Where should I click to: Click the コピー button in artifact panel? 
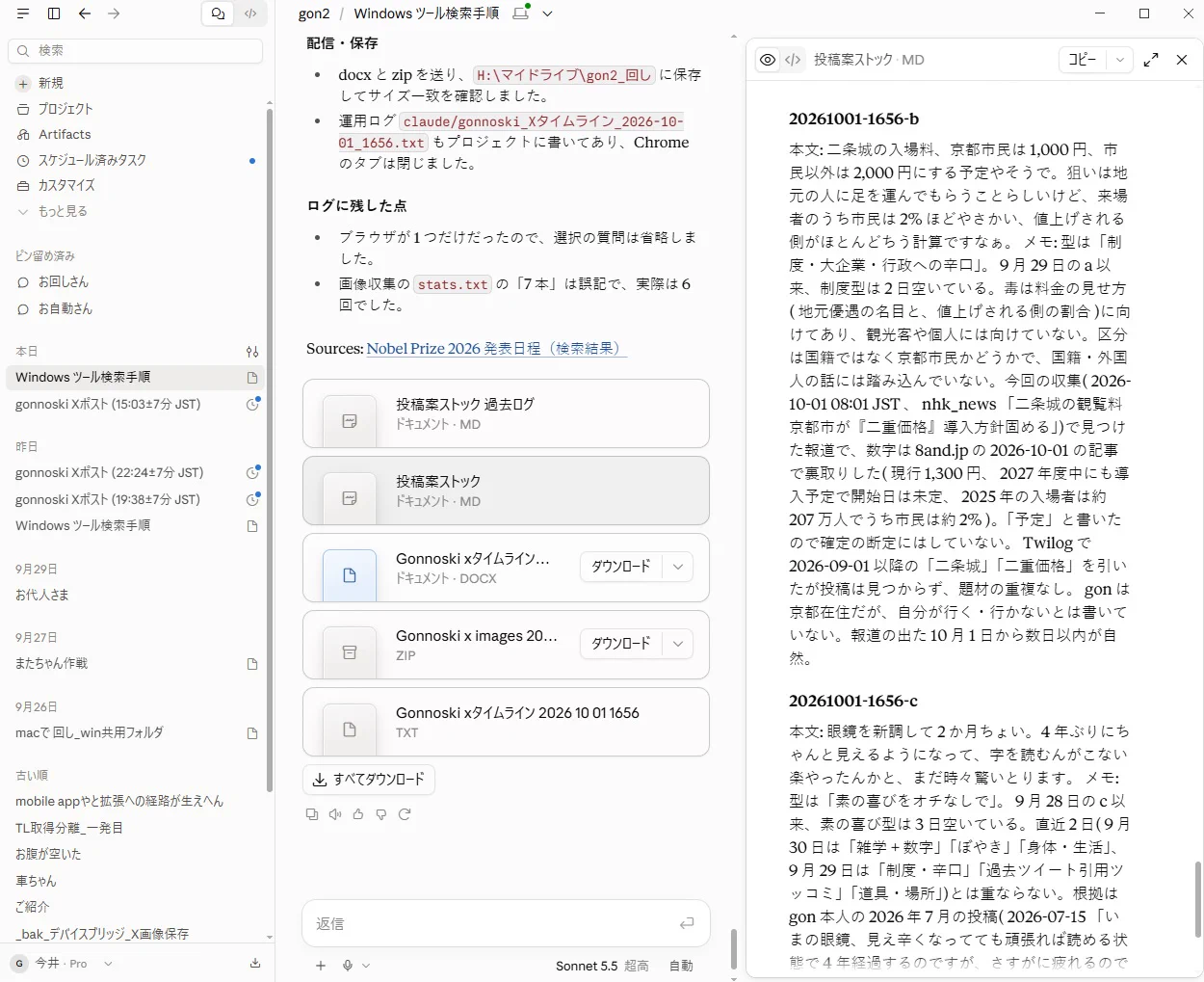1083,60
